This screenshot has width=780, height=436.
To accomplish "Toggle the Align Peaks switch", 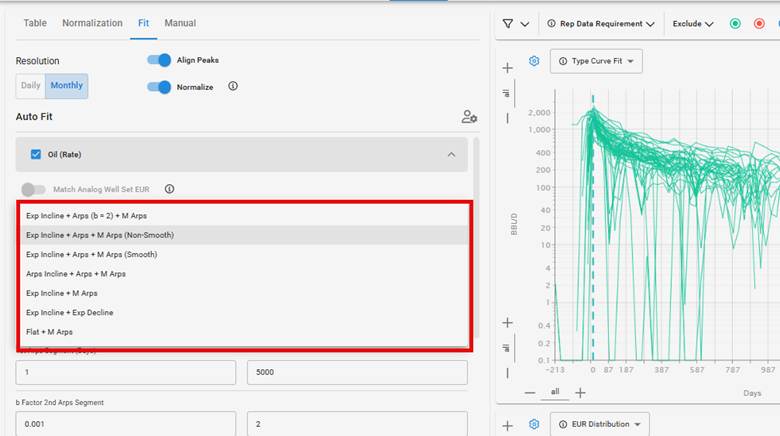I will point(159,60).
